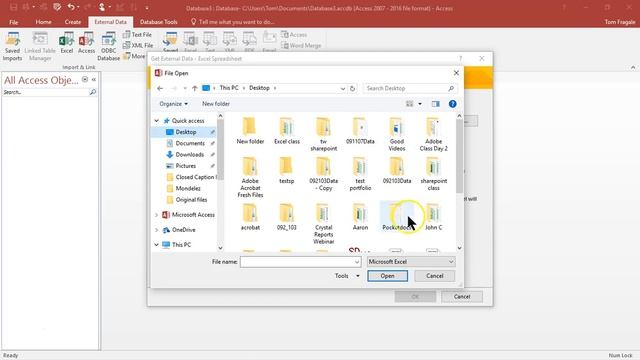Click the New folder button

[216, 104]
